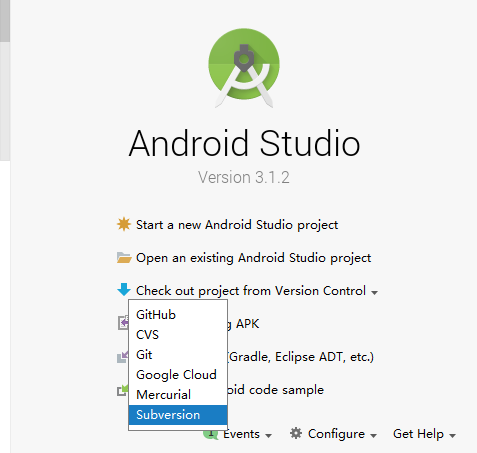Click the Version 3.1.2 text
Screen dimensions: 477x453
tap(244, 177)
